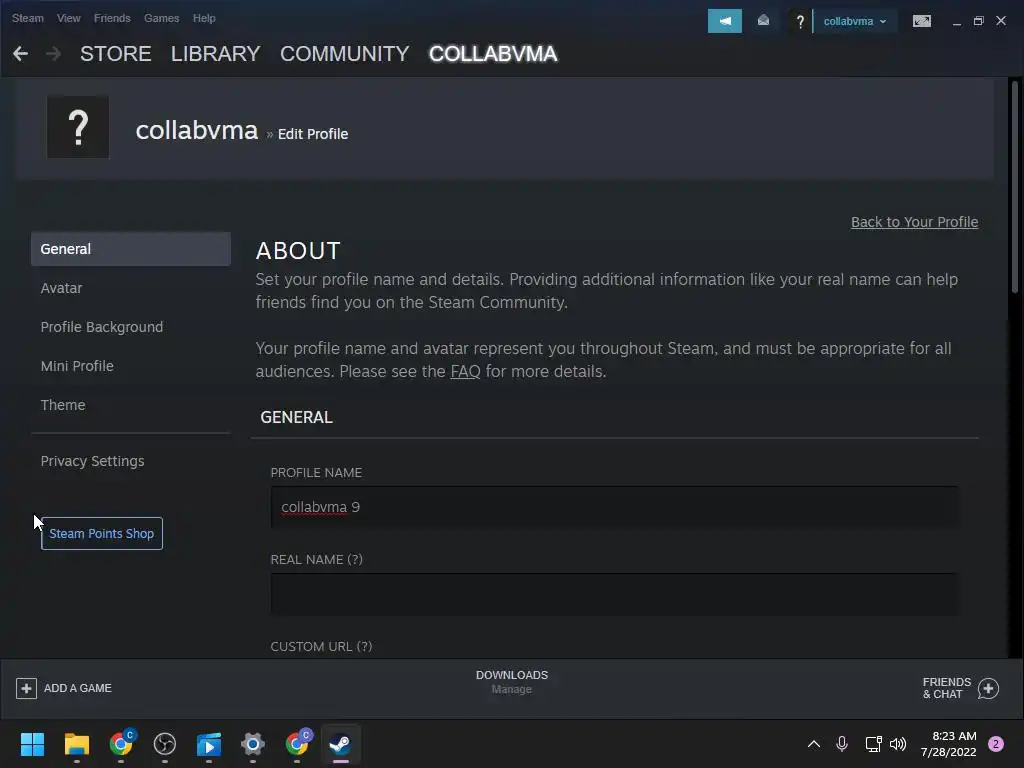
Task: Open second Chrome icon in taskbar
Action: point(297,743)
